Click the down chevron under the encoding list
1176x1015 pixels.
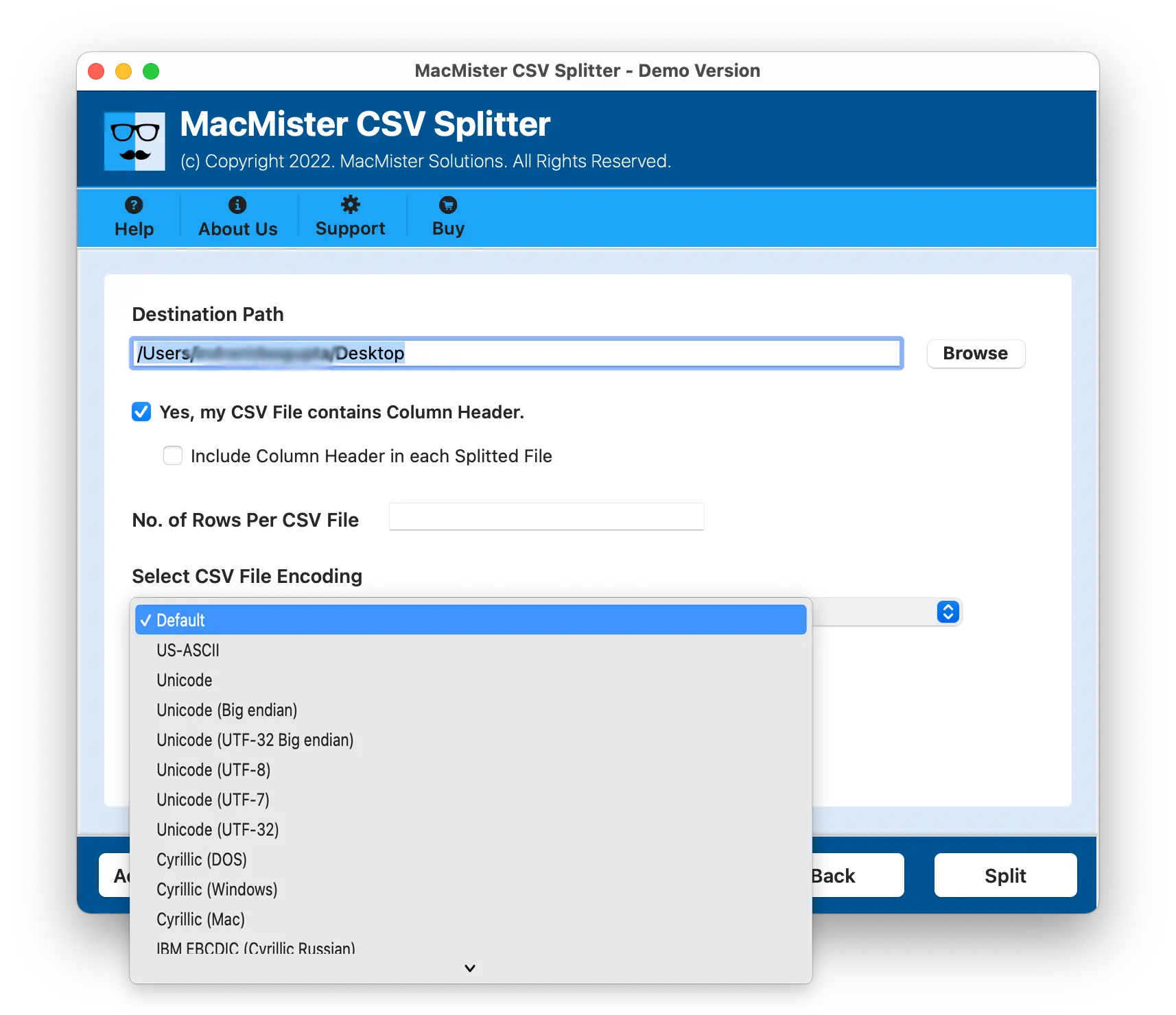click(470, 968)
